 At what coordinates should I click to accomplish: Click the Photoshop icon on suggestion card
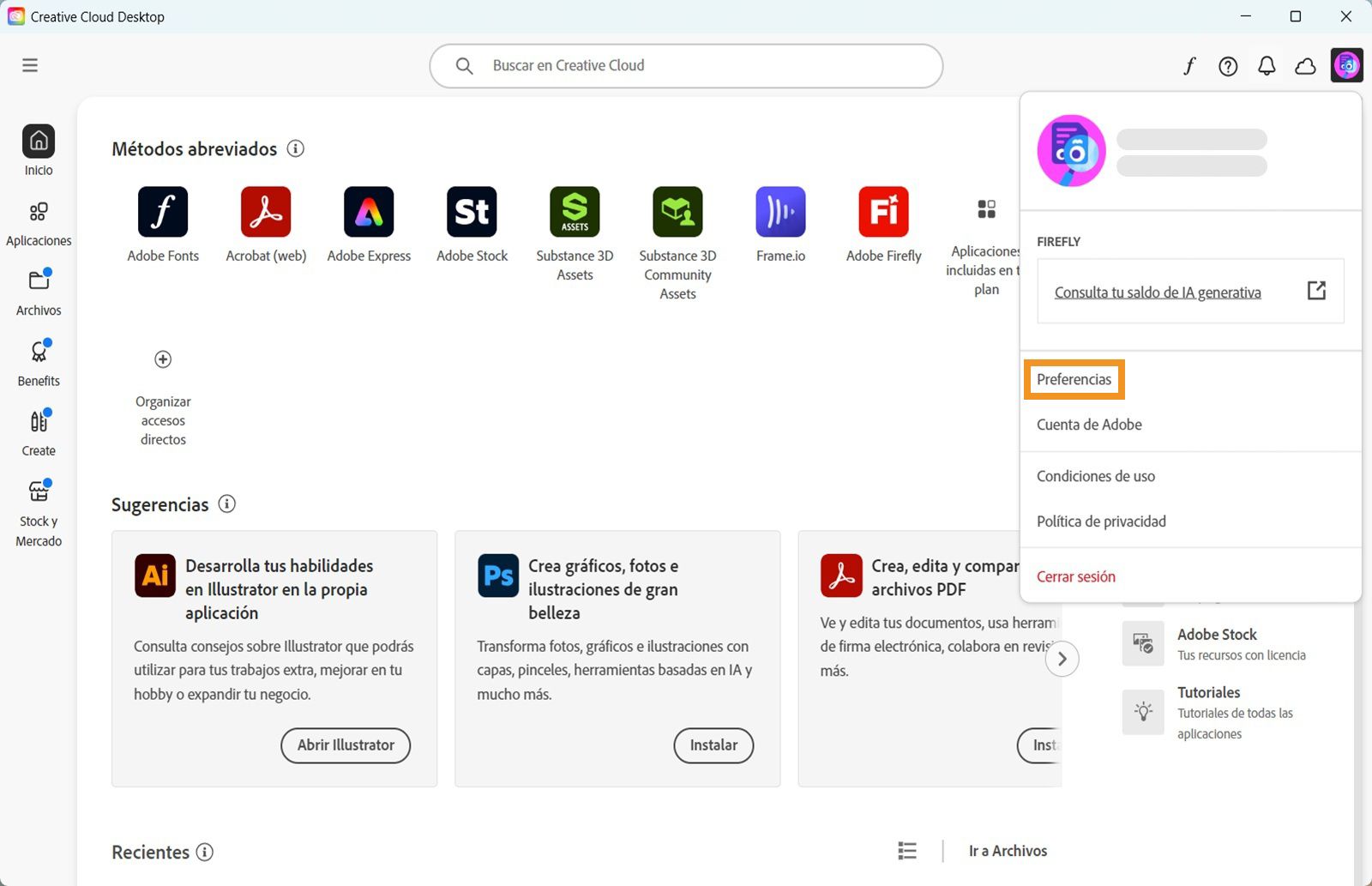click(498, 576)
